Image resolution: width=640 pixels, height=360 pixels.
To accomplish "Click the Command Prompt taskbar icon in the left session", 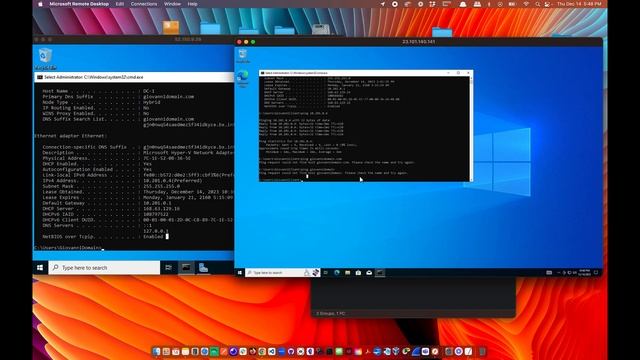I will pyautogui.click(x=186, y=268).
